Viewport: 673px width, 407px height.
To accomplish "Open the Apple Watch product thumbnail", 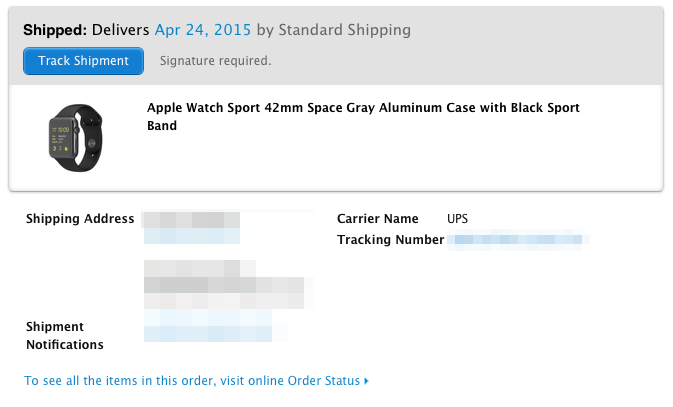I will click(x=76, y=137).
